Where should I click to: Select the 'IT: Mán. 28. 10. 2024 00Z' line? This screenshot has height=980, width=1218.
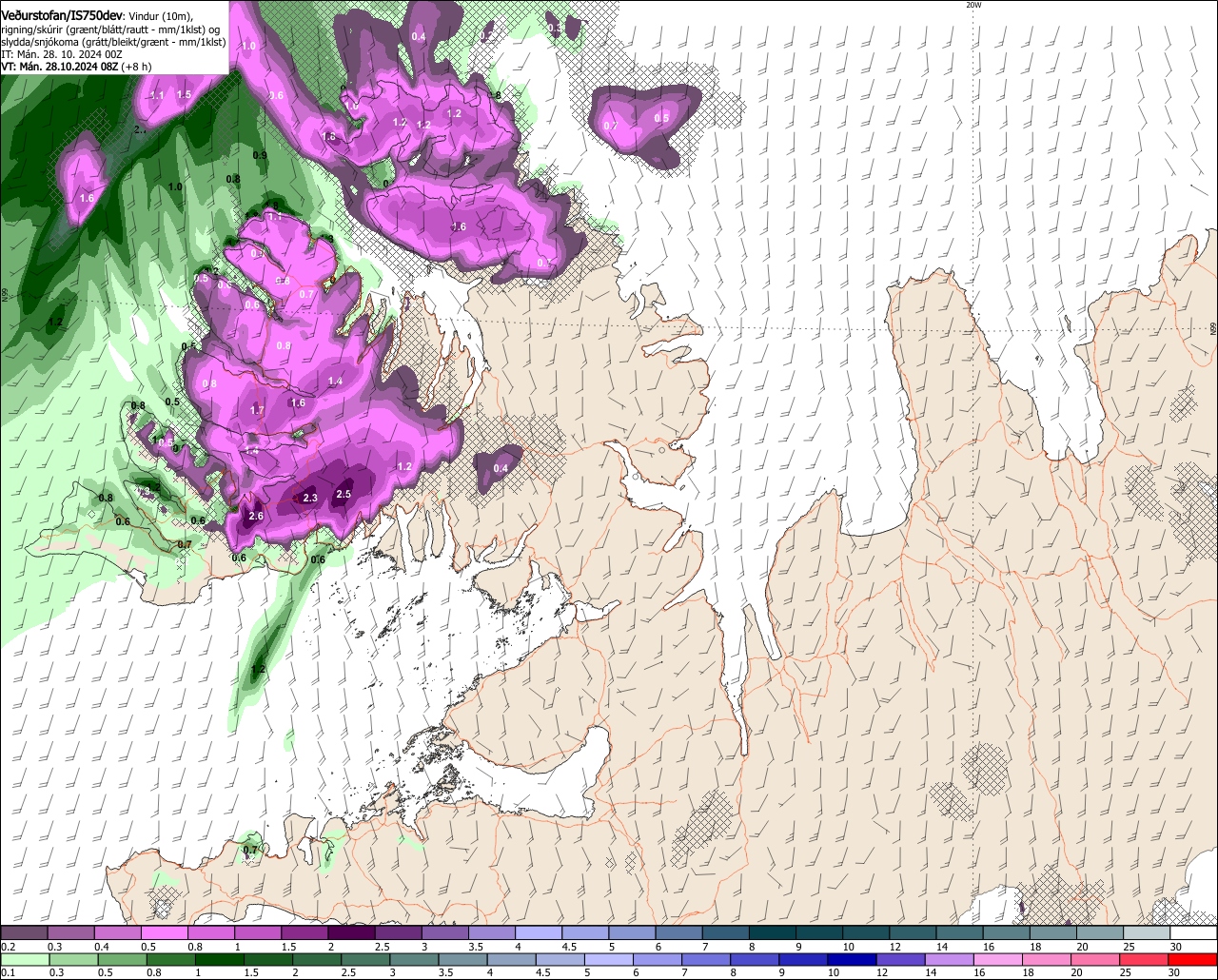62,54
